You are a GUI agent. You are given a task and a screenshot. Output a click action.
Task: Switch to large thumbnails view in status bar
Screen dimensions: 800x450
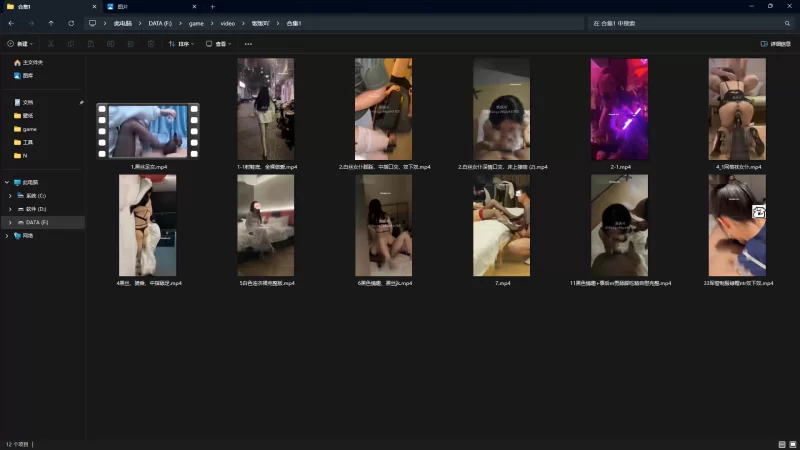click(792, 444)
